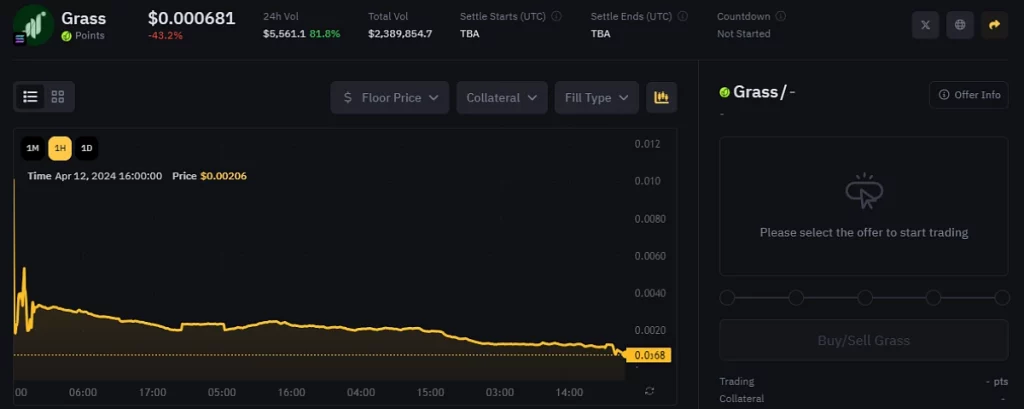Toggle the candlestick chart icon button

661,97
